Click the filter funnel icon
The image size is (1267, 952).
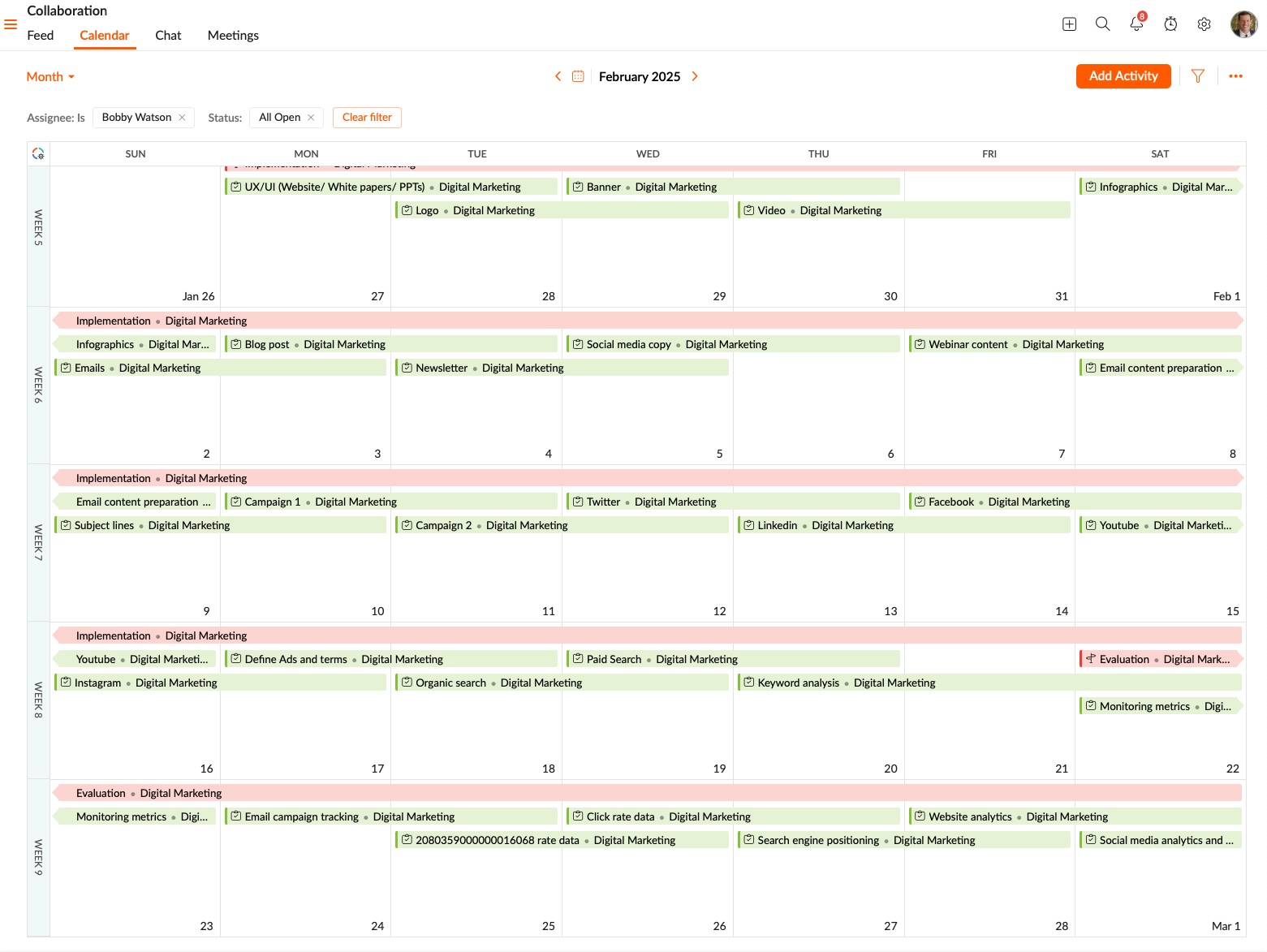point(1197,75)
